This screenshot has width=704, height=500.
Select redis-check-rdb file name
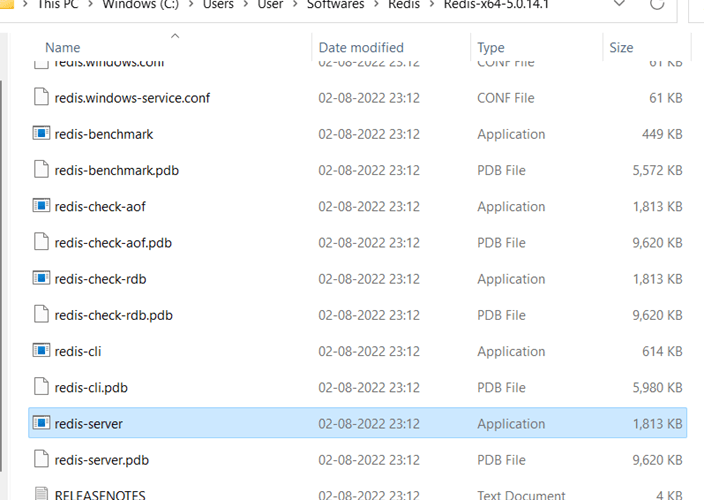pos(100,279)
